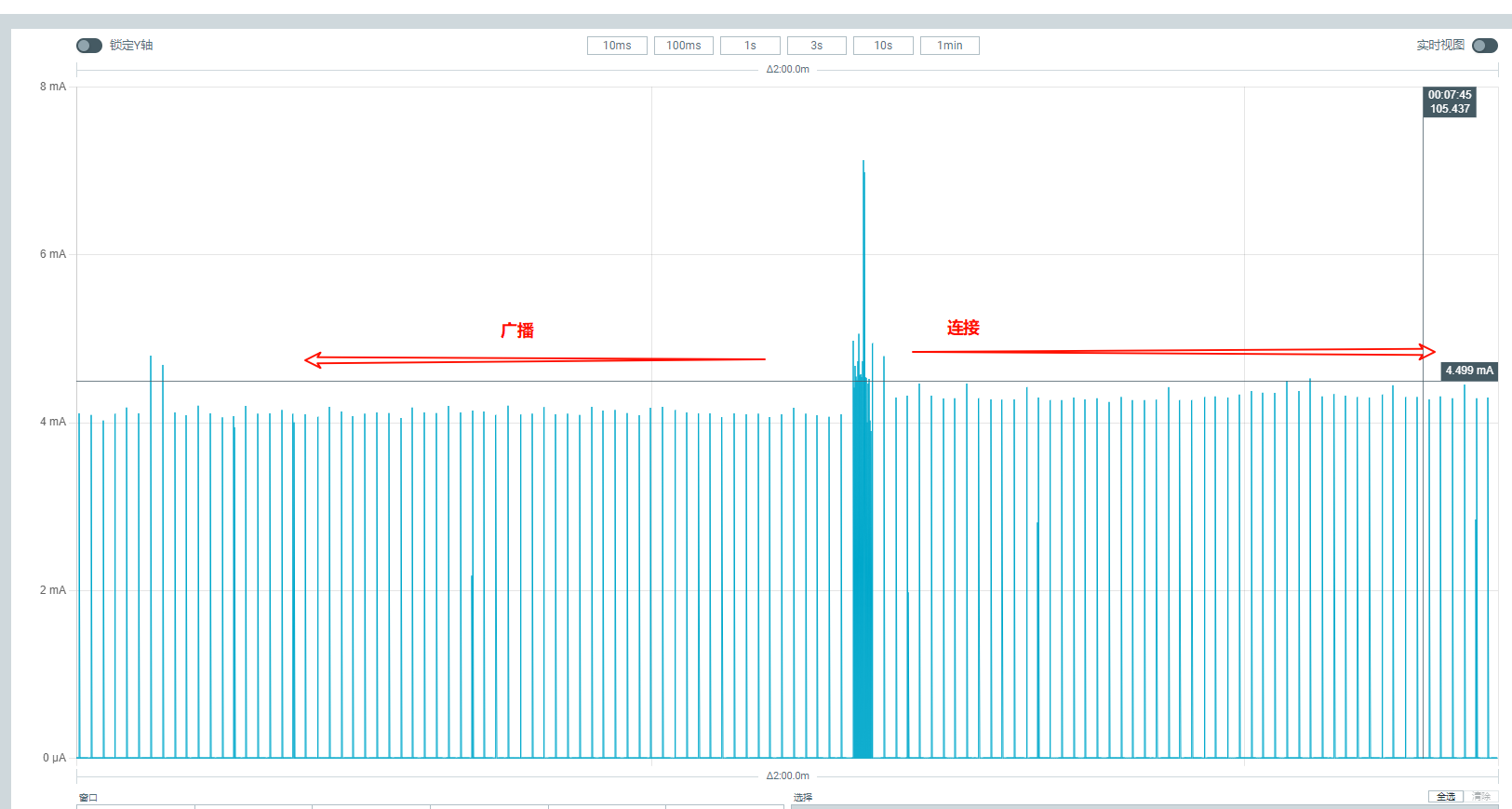
Task: Click the bottom Δ2:00.0m duration label
Action: pos(787,775)
